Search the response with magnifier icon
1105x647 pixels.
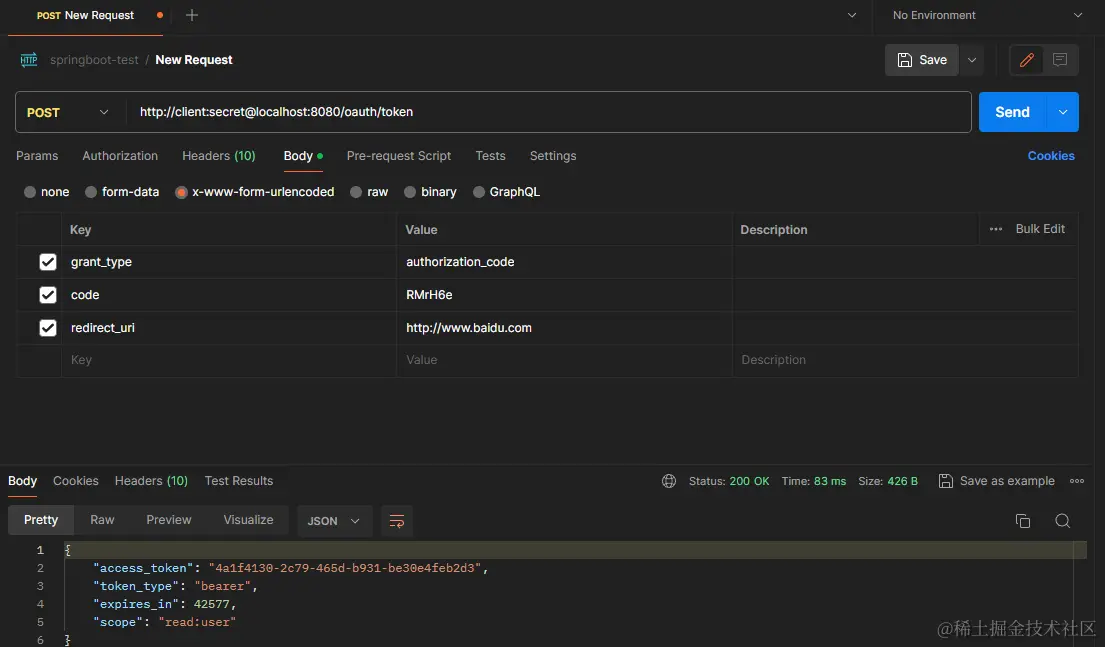[x=1063, y=521]
